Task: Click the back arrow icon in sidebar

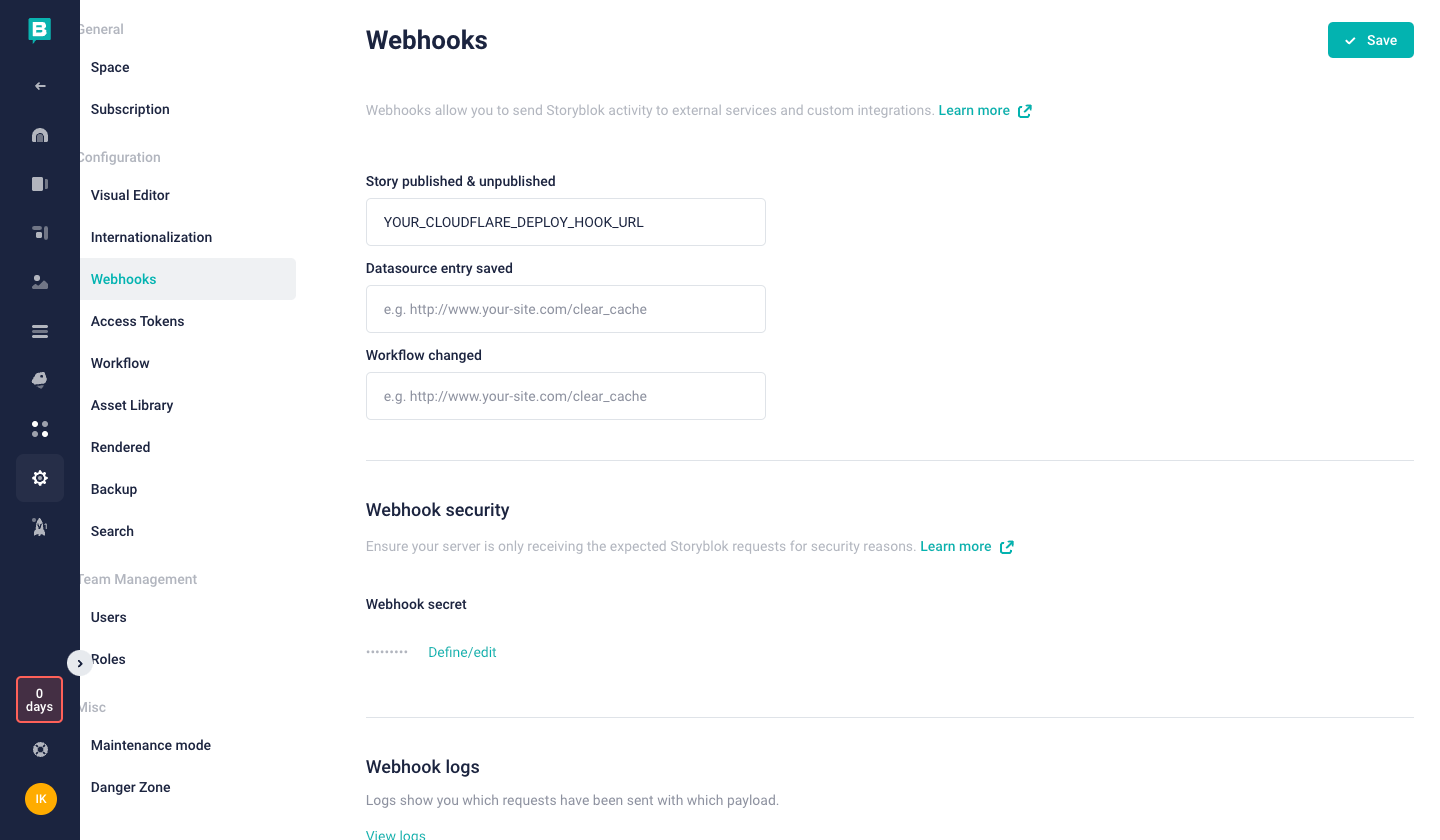Action: [40, 86]
